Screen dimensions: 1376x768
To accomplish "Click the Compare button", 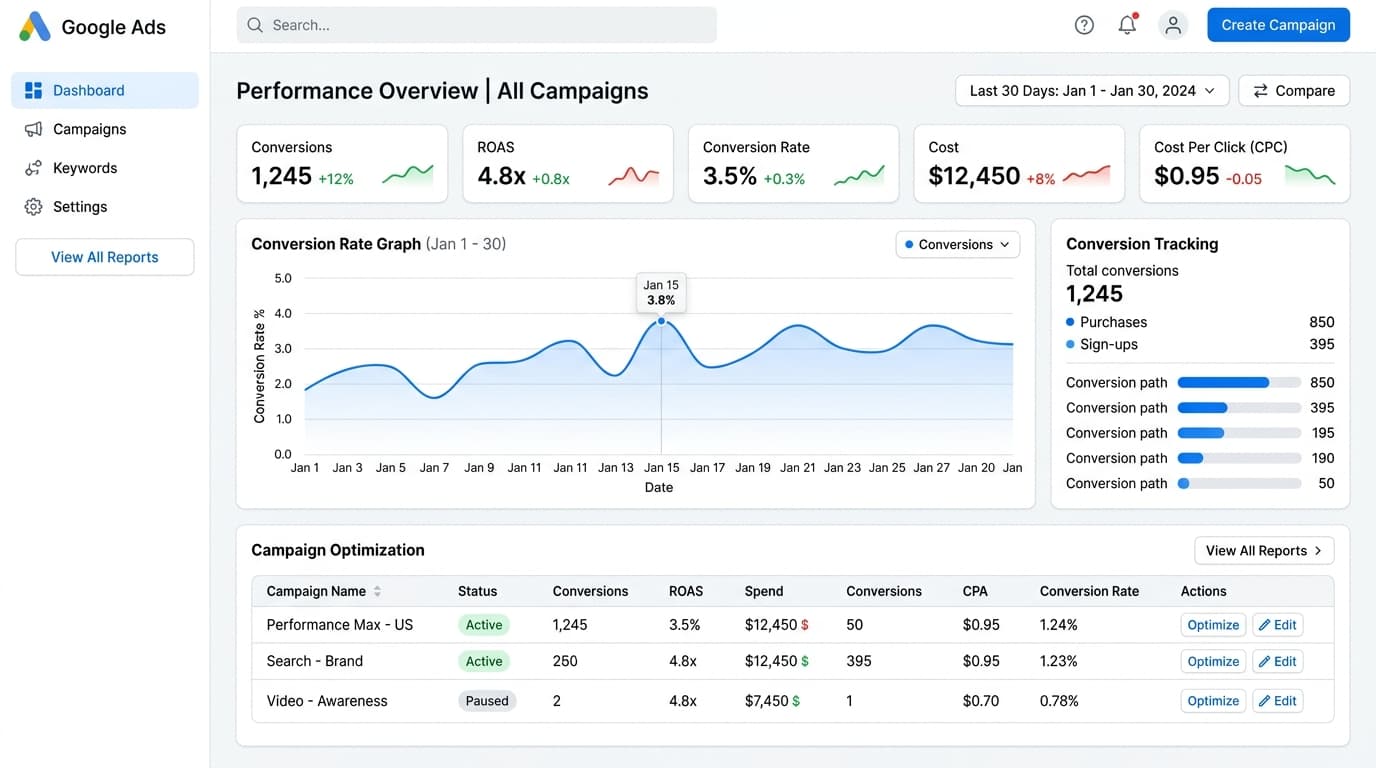I will coord(1294,91).
